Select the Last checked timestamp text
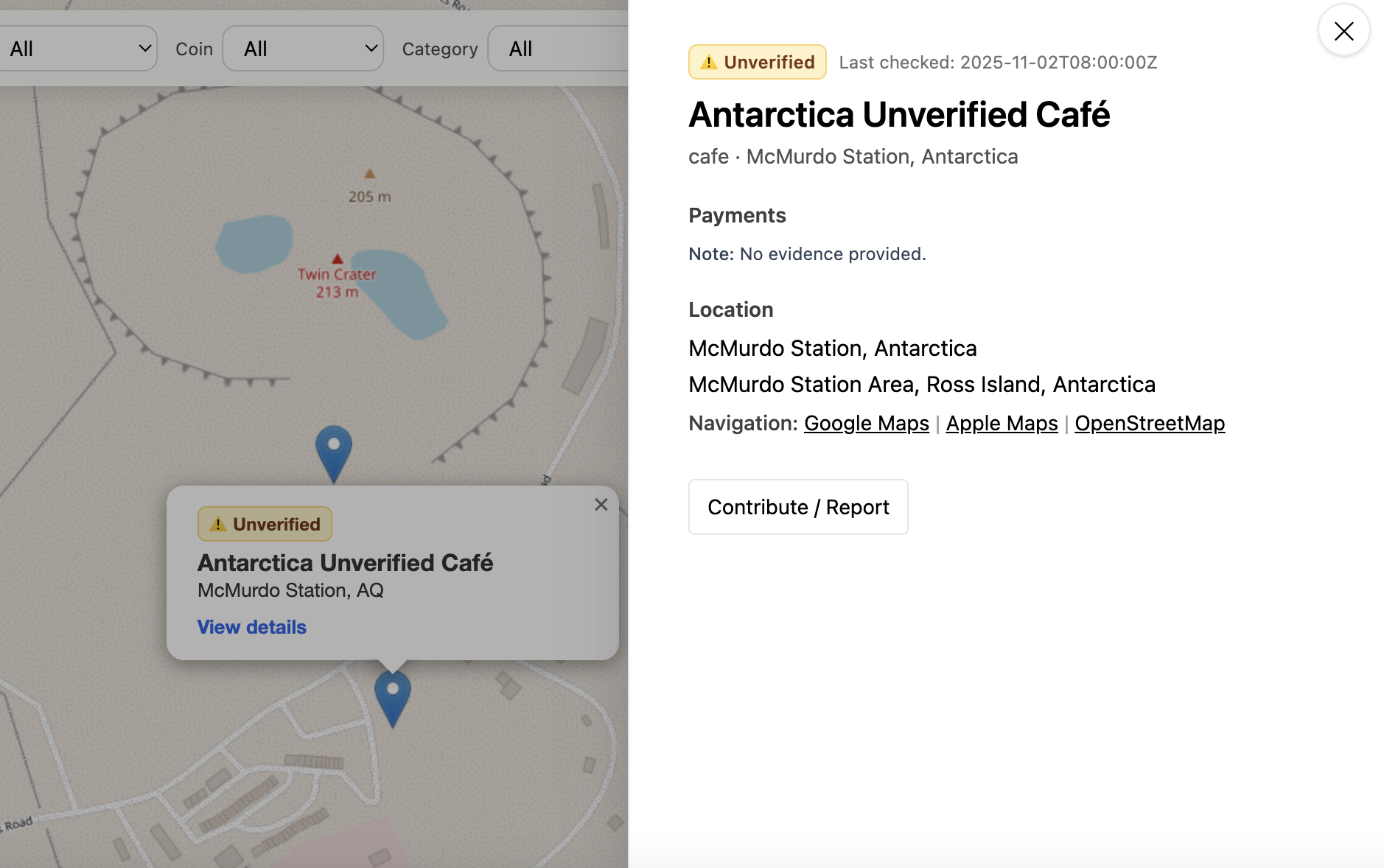Viewport: 1384px width, 868px height. pos(999,63)
